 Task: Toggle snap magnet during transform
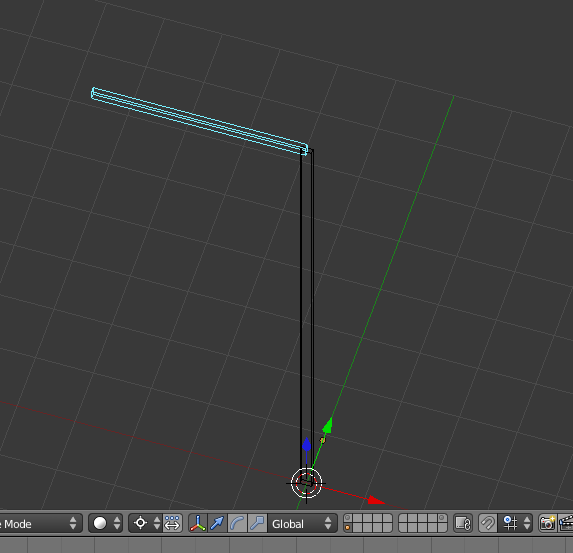point(488,523)
